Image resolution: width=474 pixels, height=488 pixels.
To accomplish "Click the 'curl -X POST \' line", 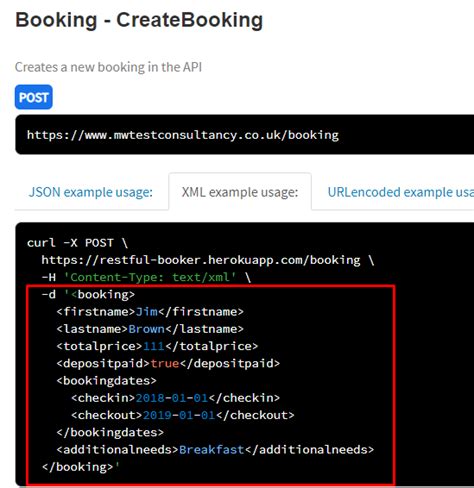I will (x=77, y=243).
